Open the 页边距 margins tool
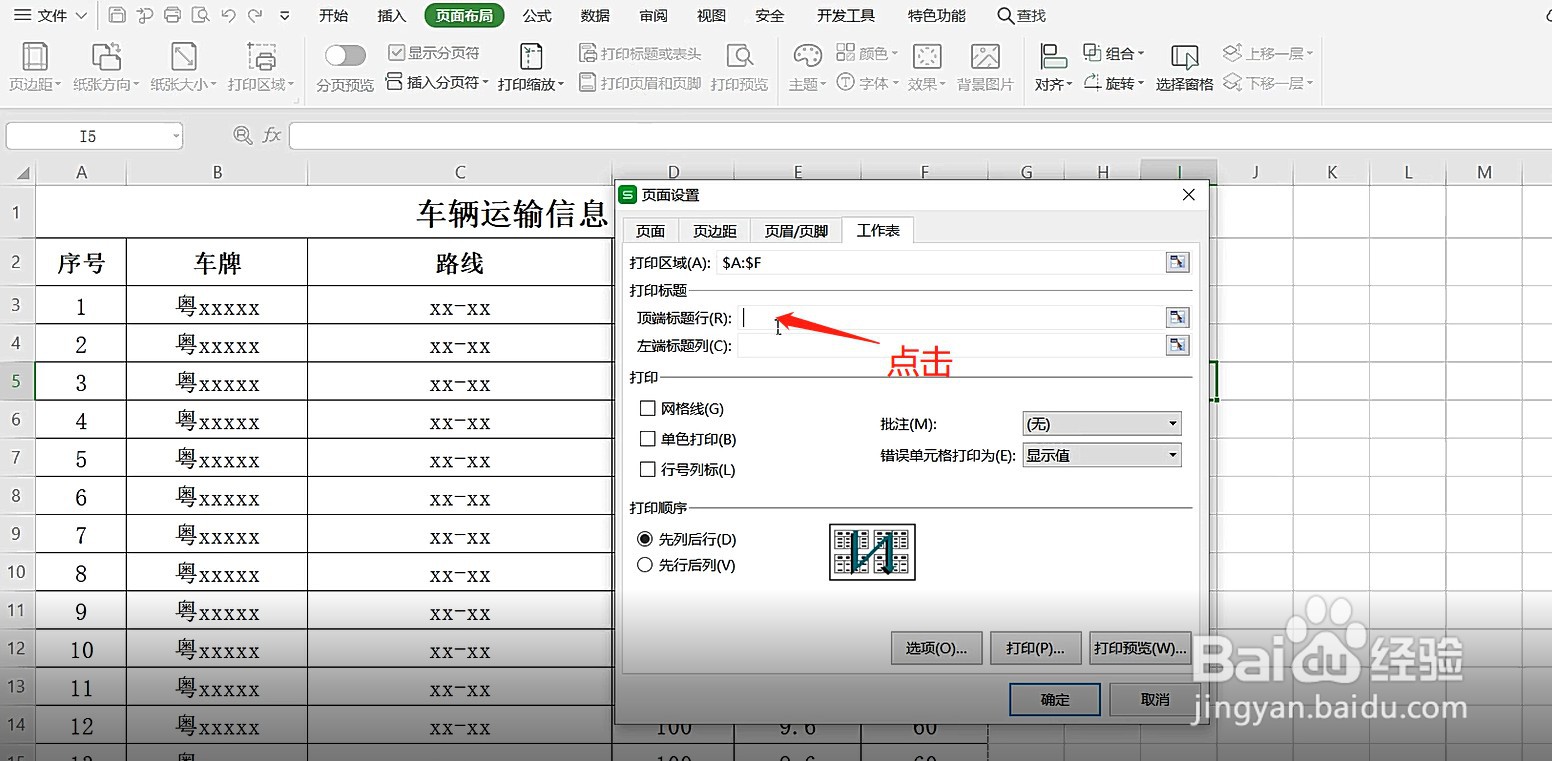Viewport: 1552px width, 761px height. click(x=35, y=67)
